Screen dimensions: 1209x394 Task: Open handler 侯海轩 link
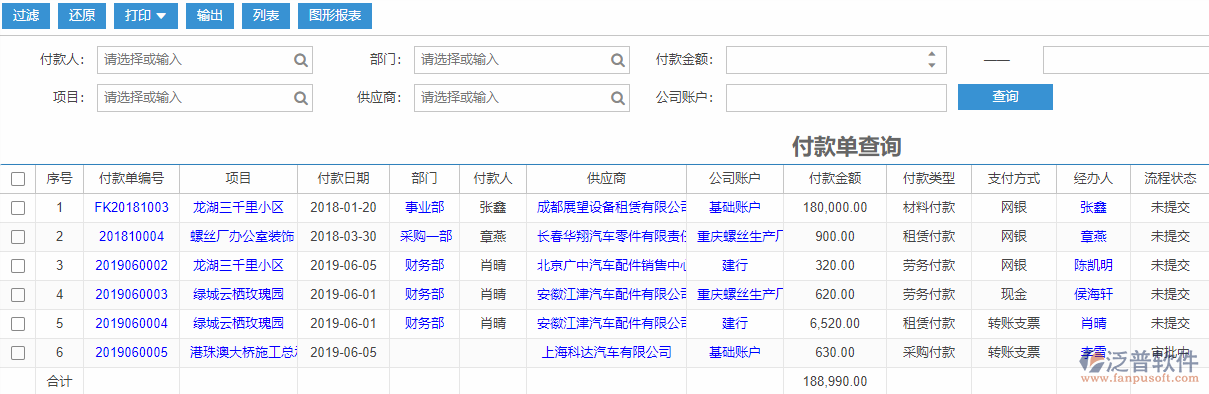click(x=1093, y=295)
